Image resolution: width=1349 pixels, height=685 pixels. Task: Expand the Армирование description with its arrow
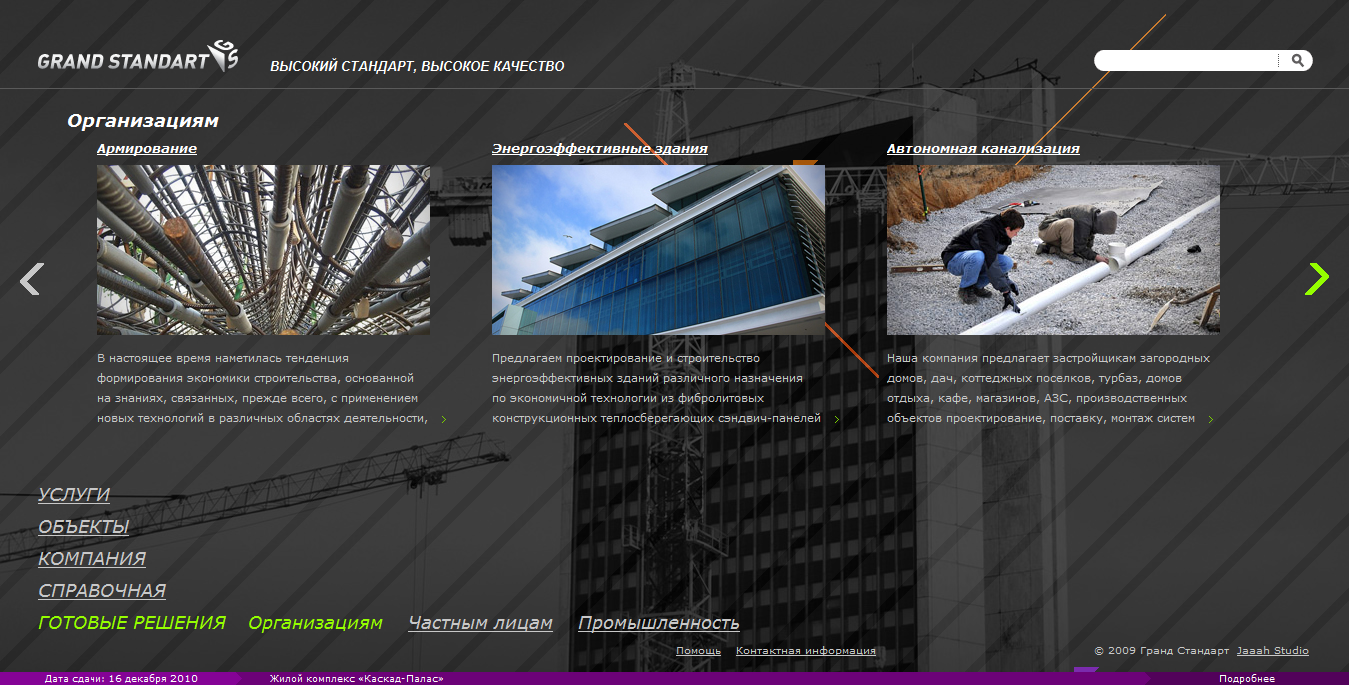(444, 420)
